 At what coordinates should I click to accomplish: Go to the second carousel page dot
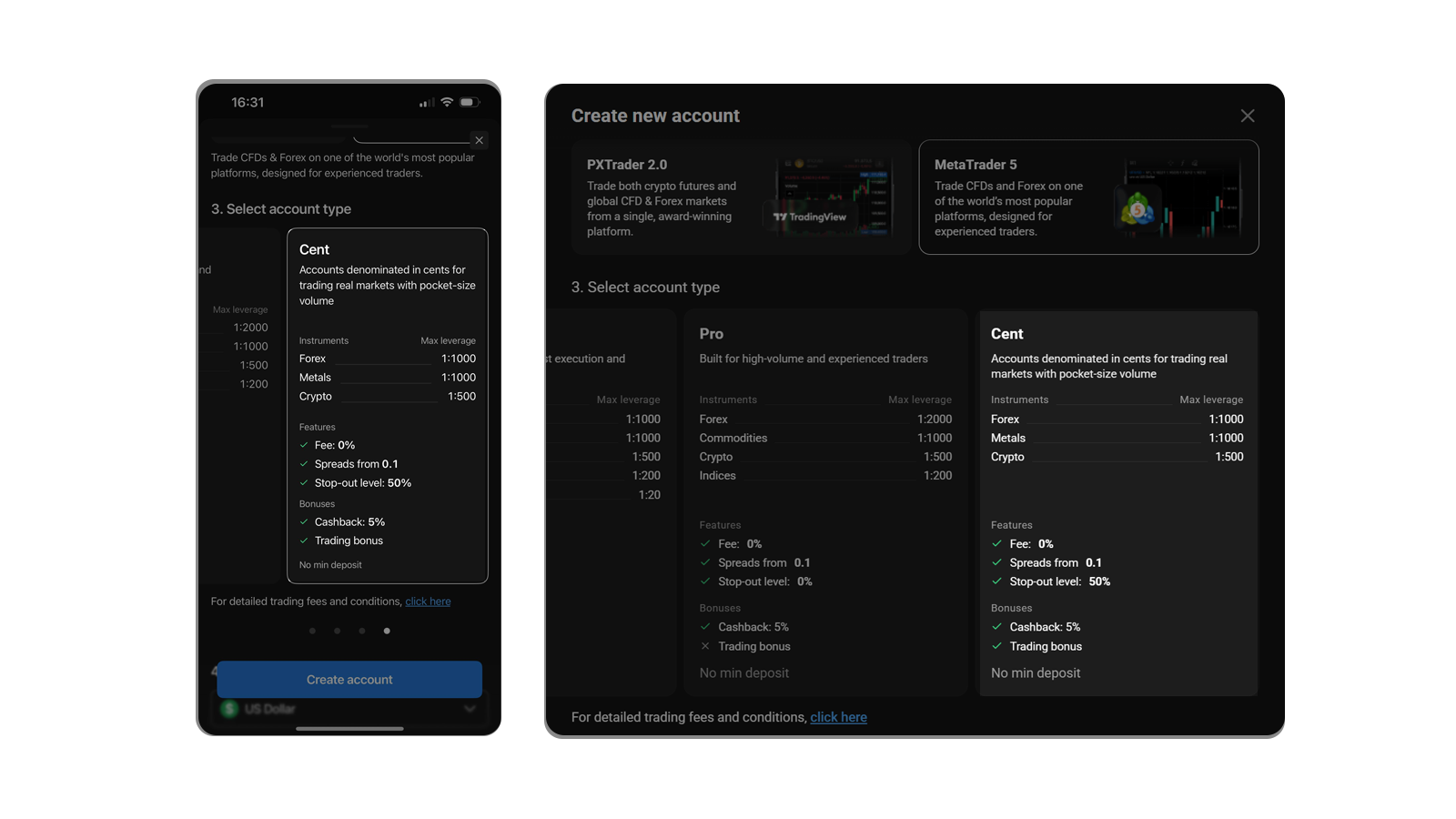337,631
